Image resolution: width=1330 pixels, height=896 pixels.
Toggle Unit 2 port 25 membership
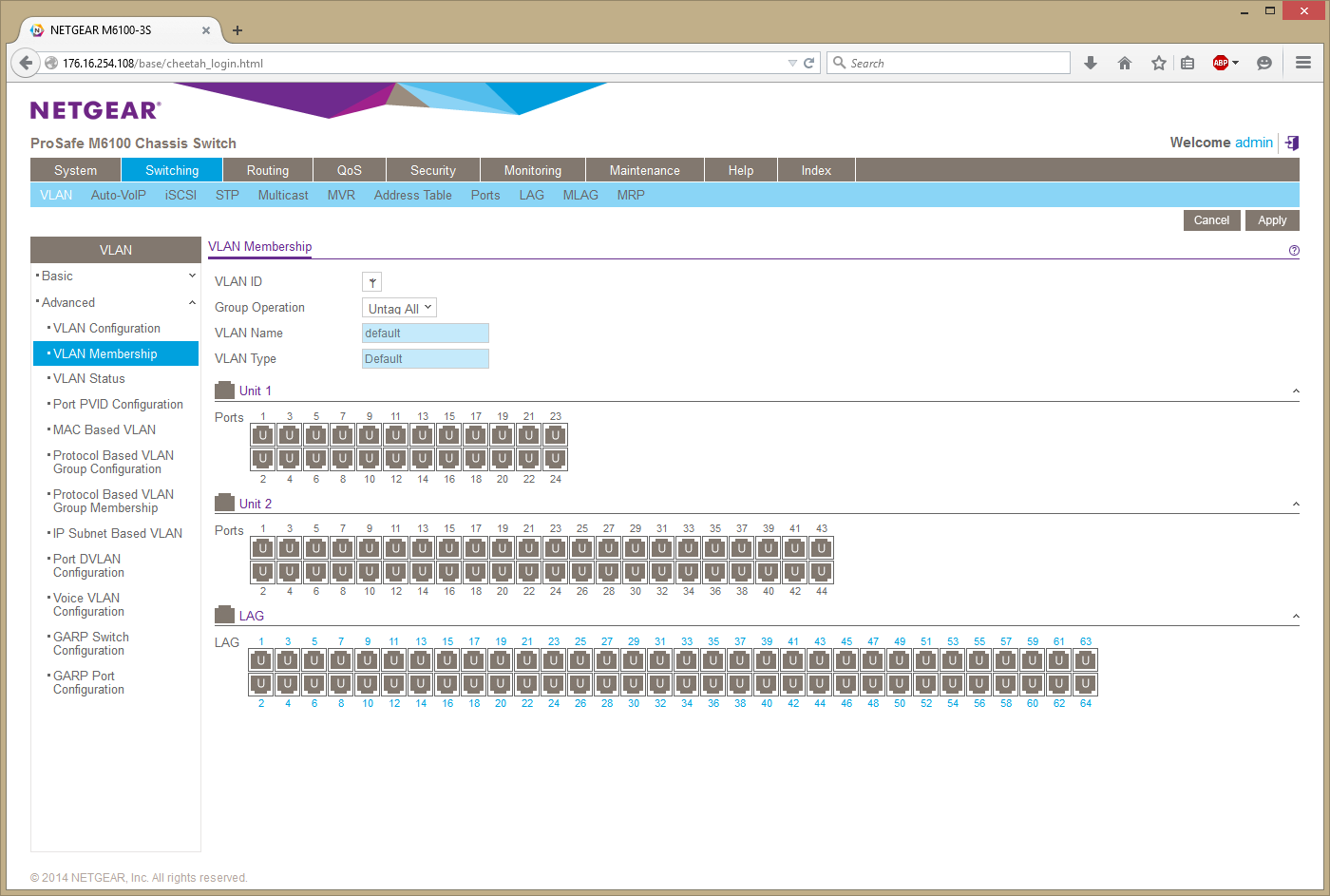pos(582,548)
